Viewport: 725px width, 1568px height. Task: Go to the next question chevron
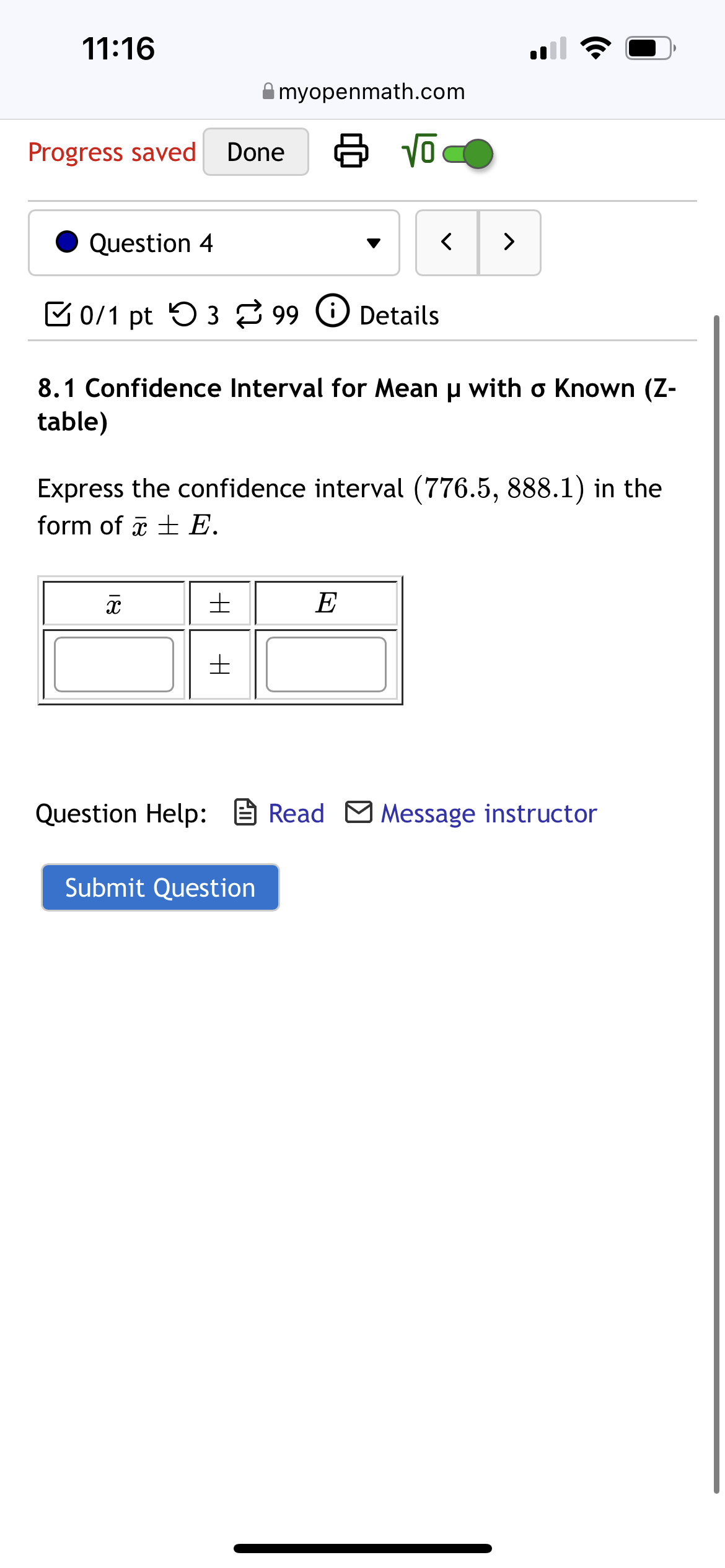click(x=508, y=242)
